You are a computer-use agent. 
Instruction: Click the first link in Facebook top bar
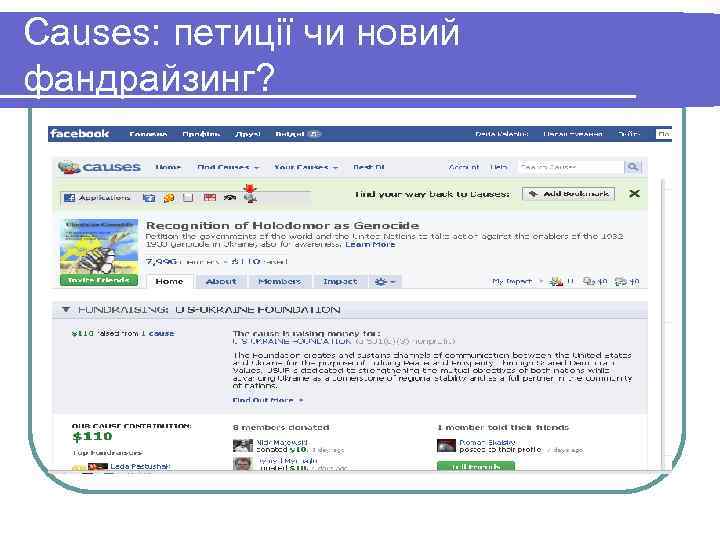(148, 134)
